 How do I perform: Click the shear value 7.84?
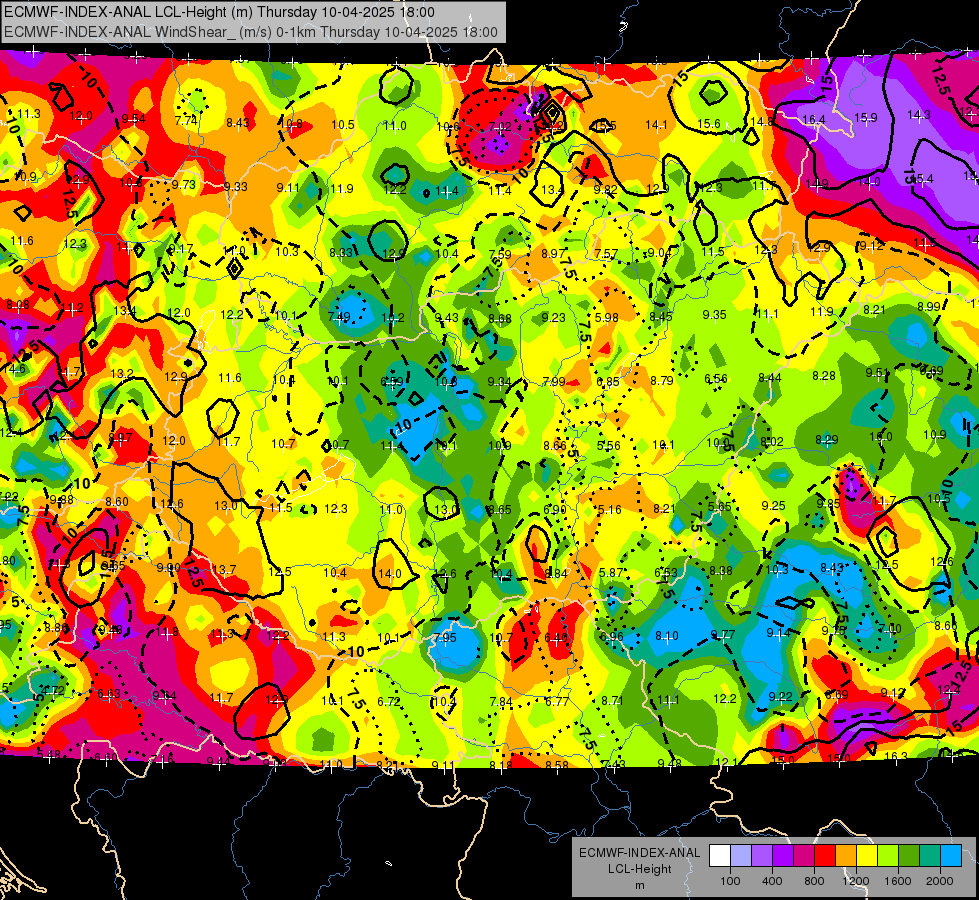coord(501,701)
